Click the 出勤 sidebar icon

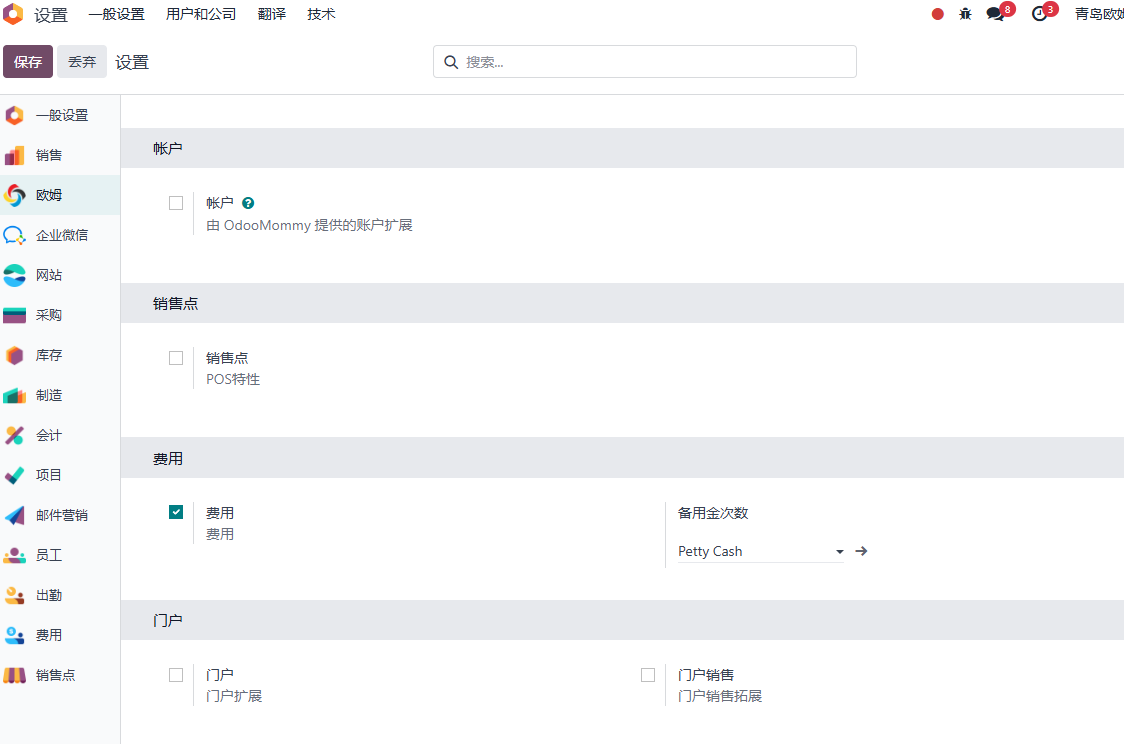click(x=14, y=595)
